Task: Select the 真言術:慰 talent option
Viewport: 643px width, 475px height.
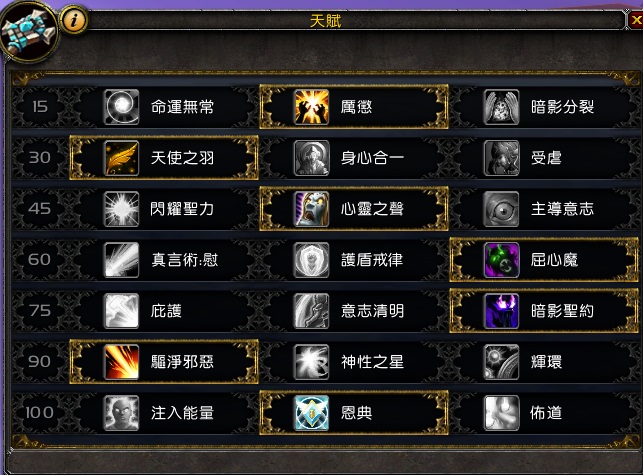Action: [164, 260]
